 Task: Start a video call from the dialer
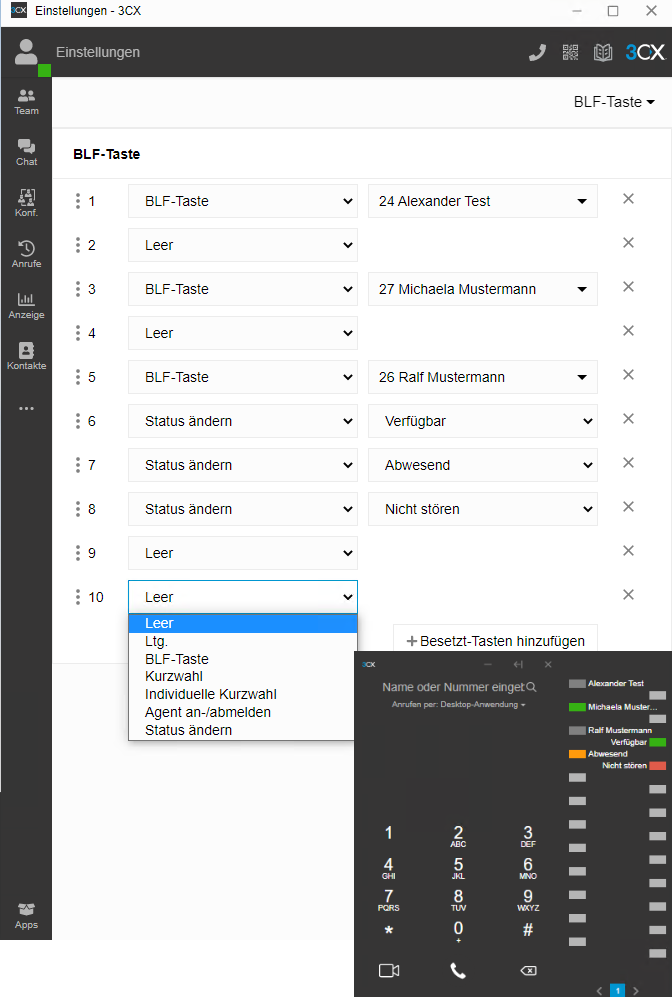(389, 970)
